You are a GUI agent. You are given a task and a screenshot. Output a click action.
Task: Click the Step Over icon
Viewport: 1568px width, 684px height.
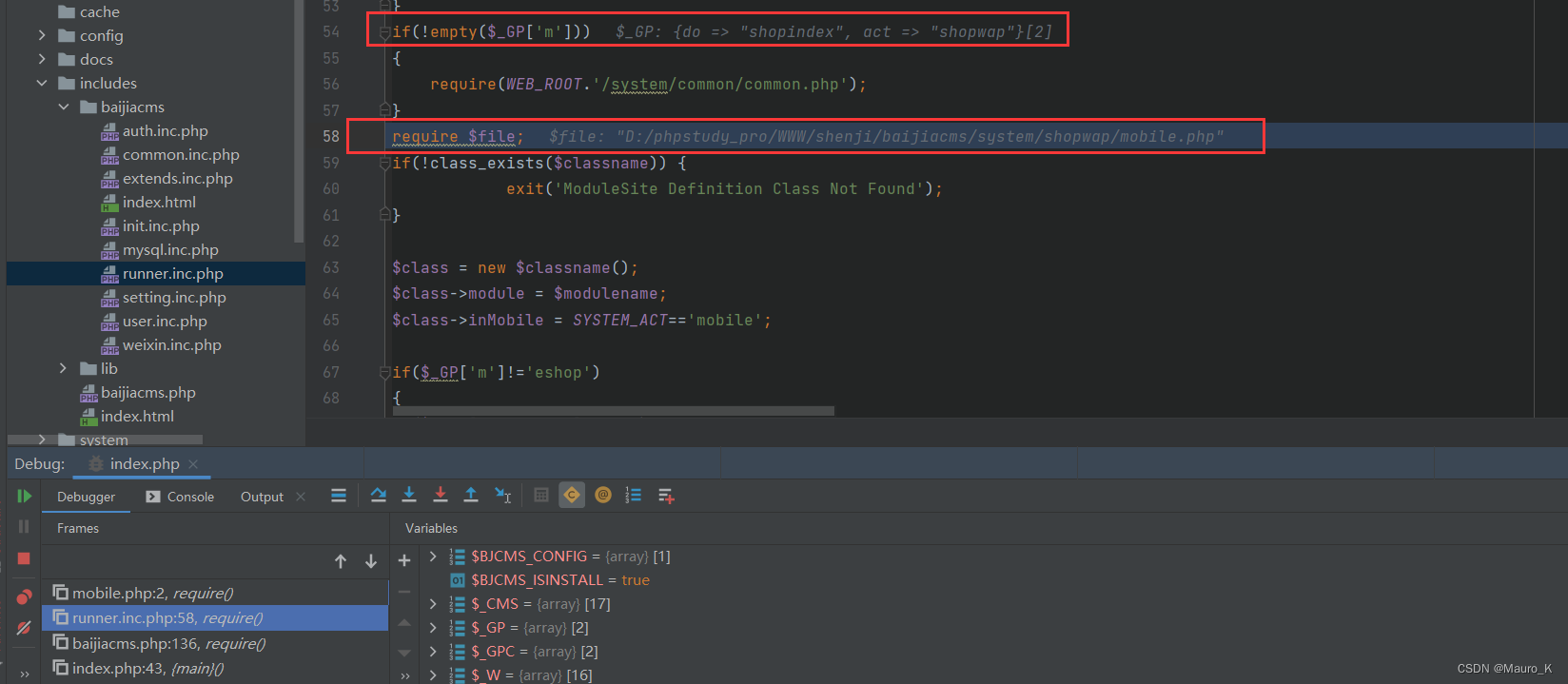pos(378,495)
